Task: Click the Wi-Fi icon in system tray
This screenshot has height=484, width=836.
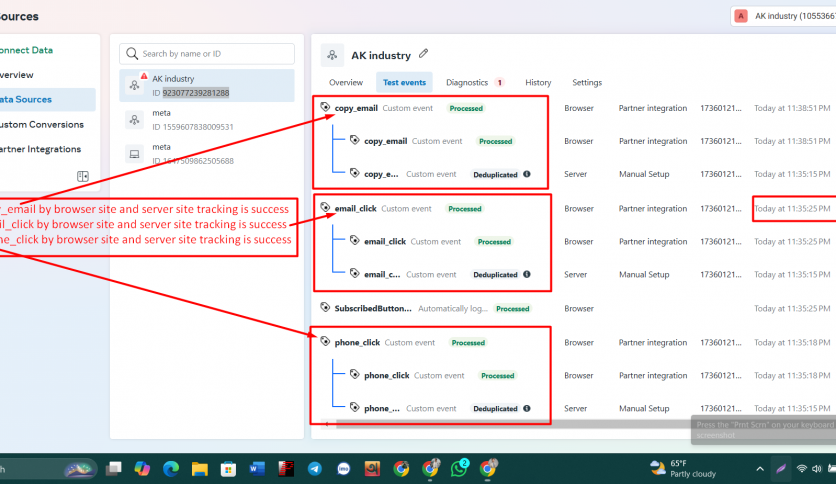Action: click(x=801, y=469)
